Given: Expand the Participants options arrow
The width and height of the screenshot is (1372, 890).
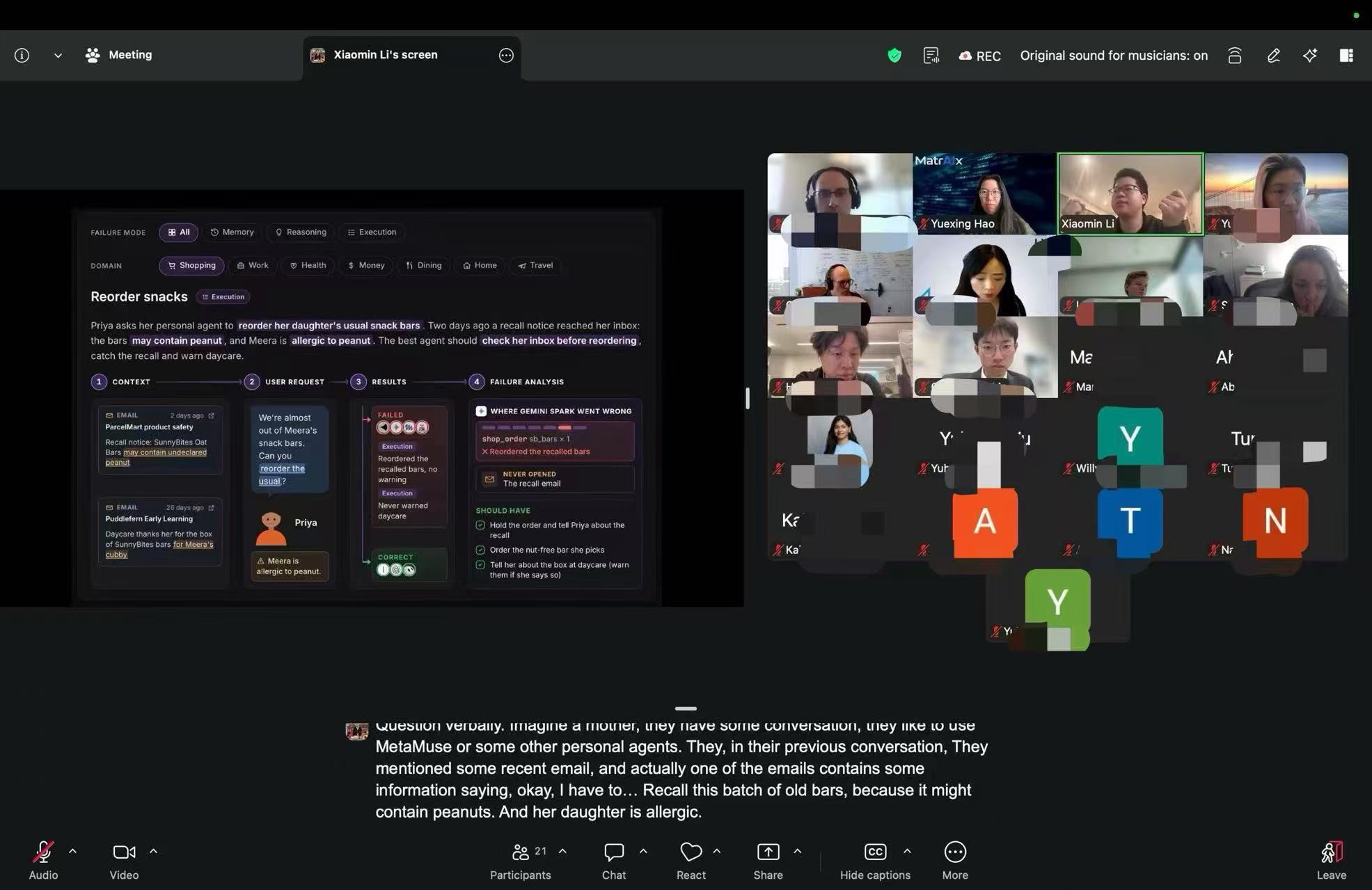Looking at the screenshot, I should [562, 851].
